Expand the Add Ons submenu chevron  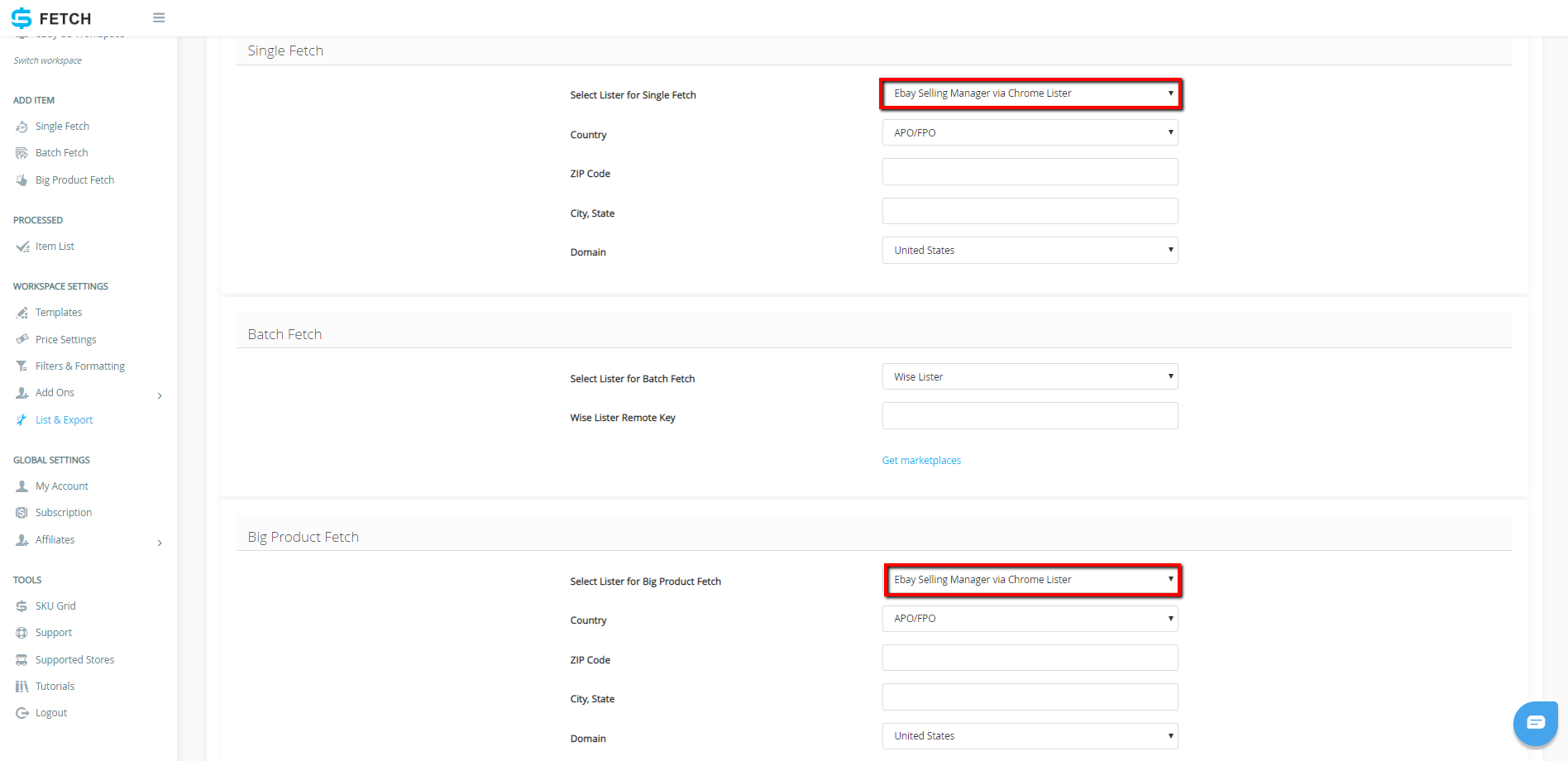(x=160, y=395)
